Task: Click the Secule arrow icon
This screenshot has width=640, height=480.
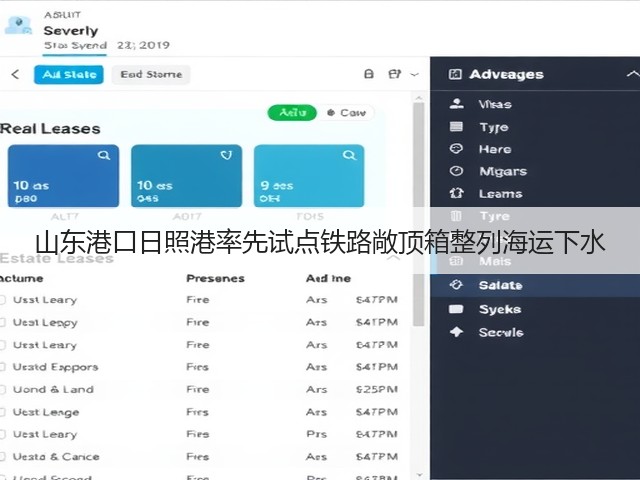Action: pos(456,331)
